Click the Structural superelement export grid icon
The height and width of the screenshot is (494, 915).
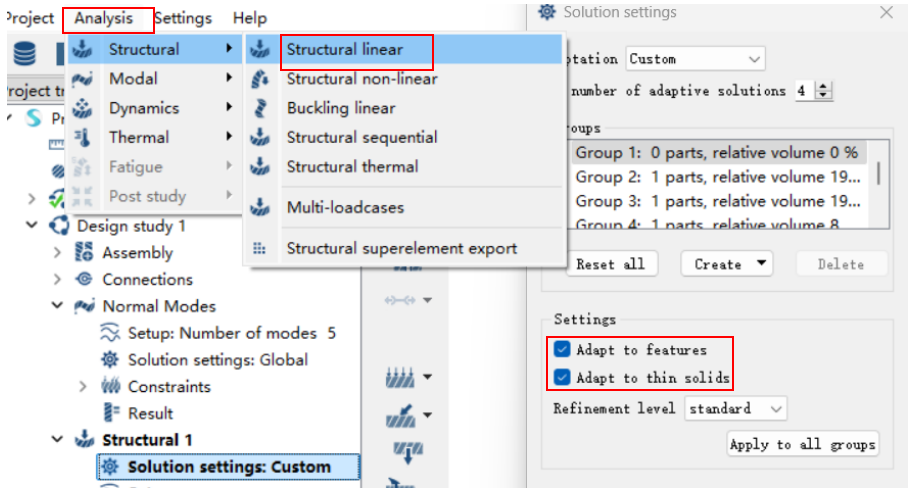259,248
